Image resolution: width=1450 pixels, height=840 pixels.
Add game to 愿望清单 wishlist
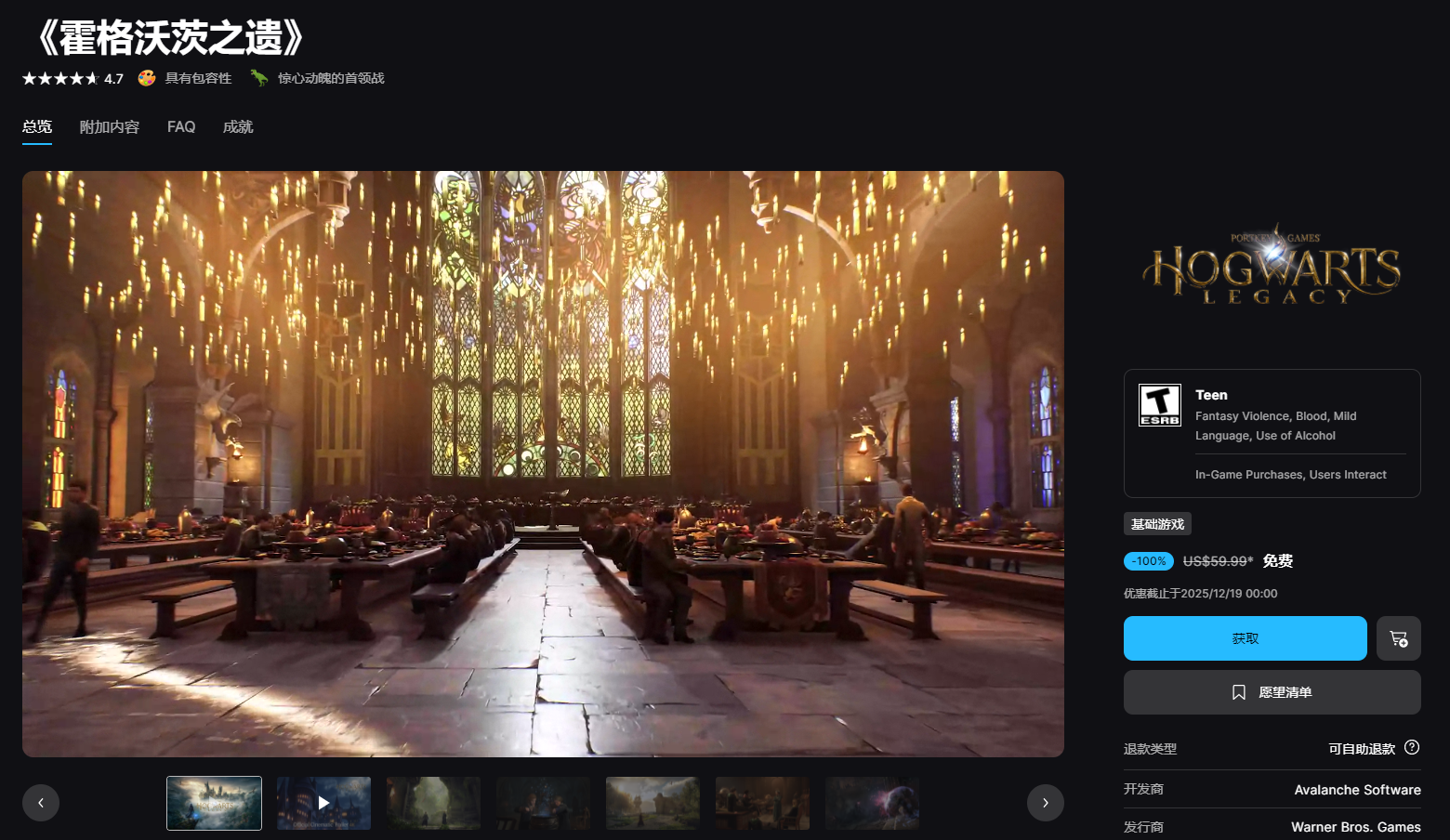(x=1272, y=692)
